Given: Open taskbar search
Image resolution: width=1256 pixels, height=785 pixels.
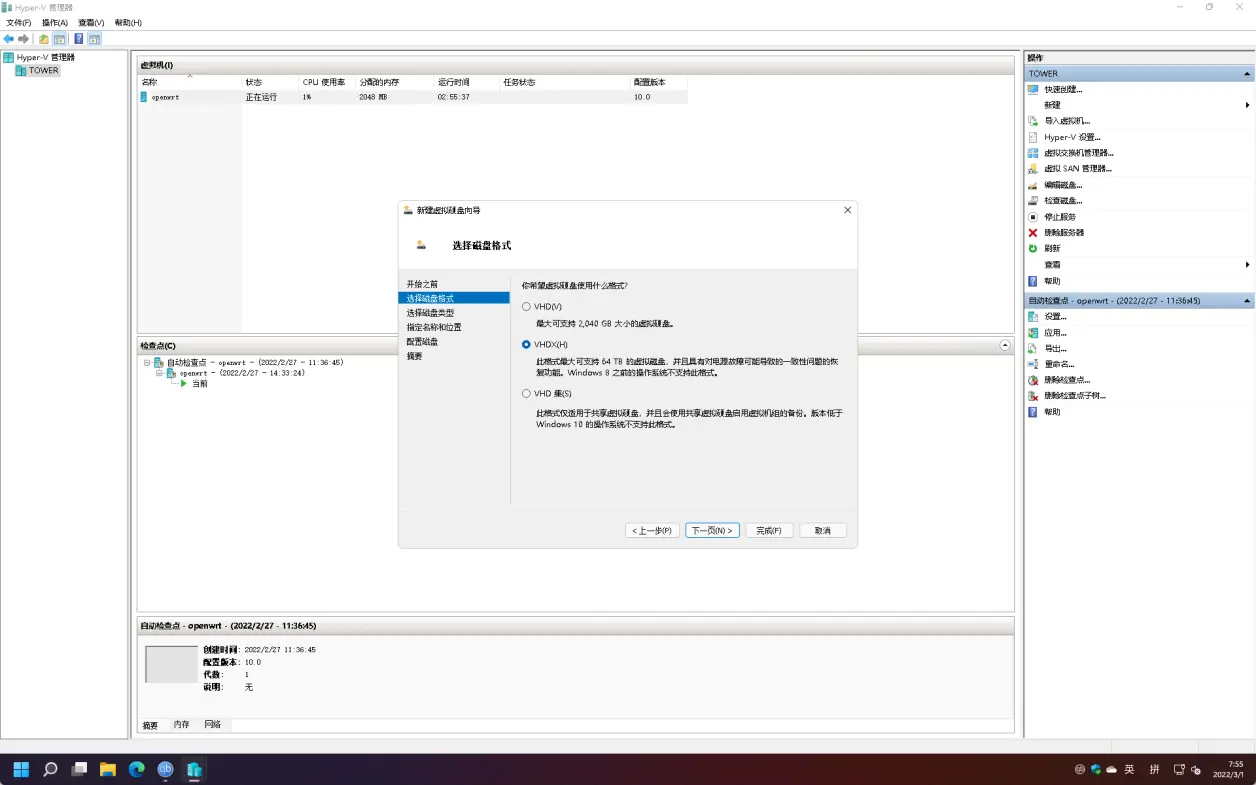Looking at the screenshot, I should [x=50, y=770].
